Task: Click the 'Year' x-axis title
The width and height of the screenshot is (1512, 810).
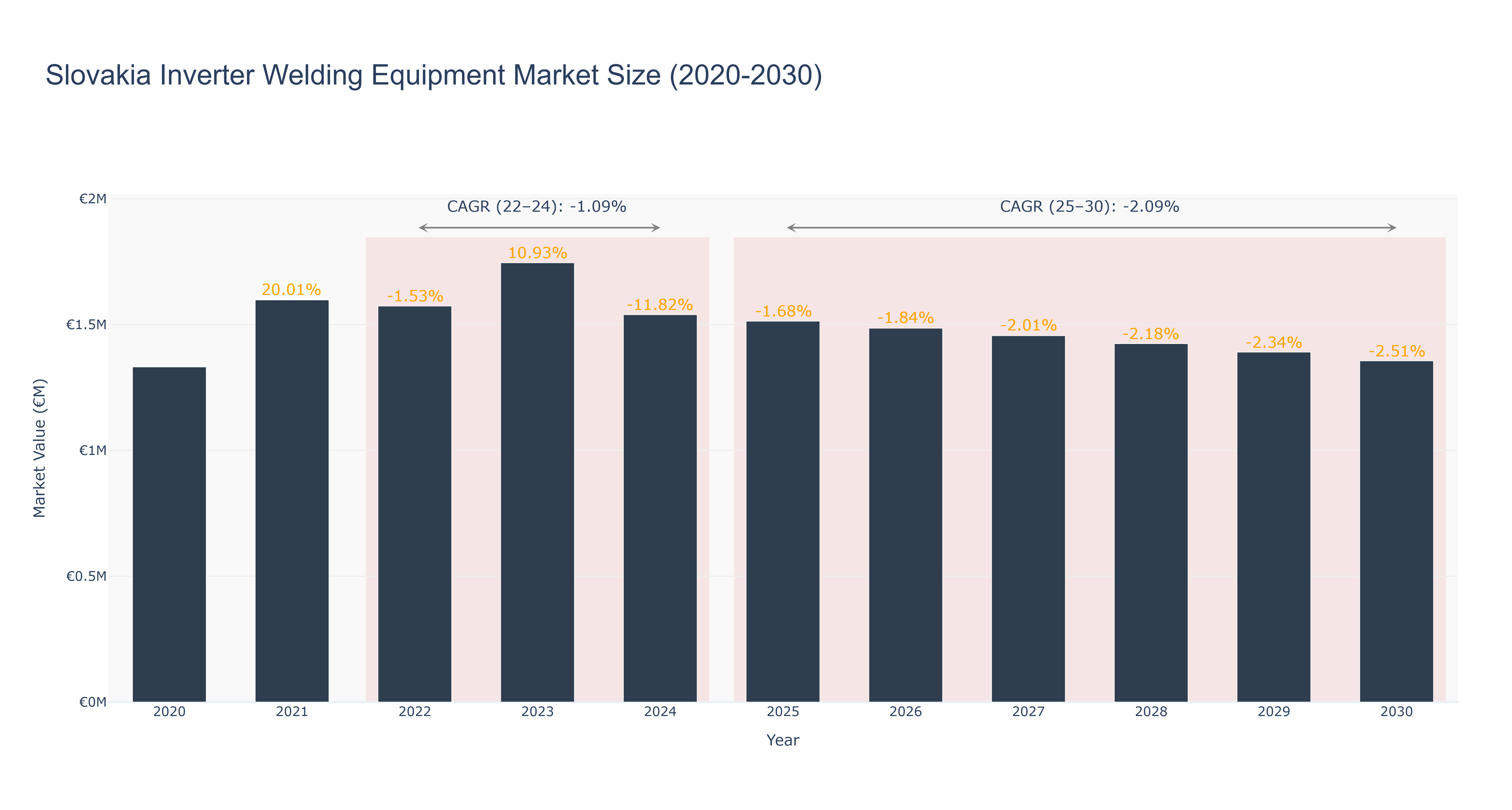Action: [x=783, y=740]
